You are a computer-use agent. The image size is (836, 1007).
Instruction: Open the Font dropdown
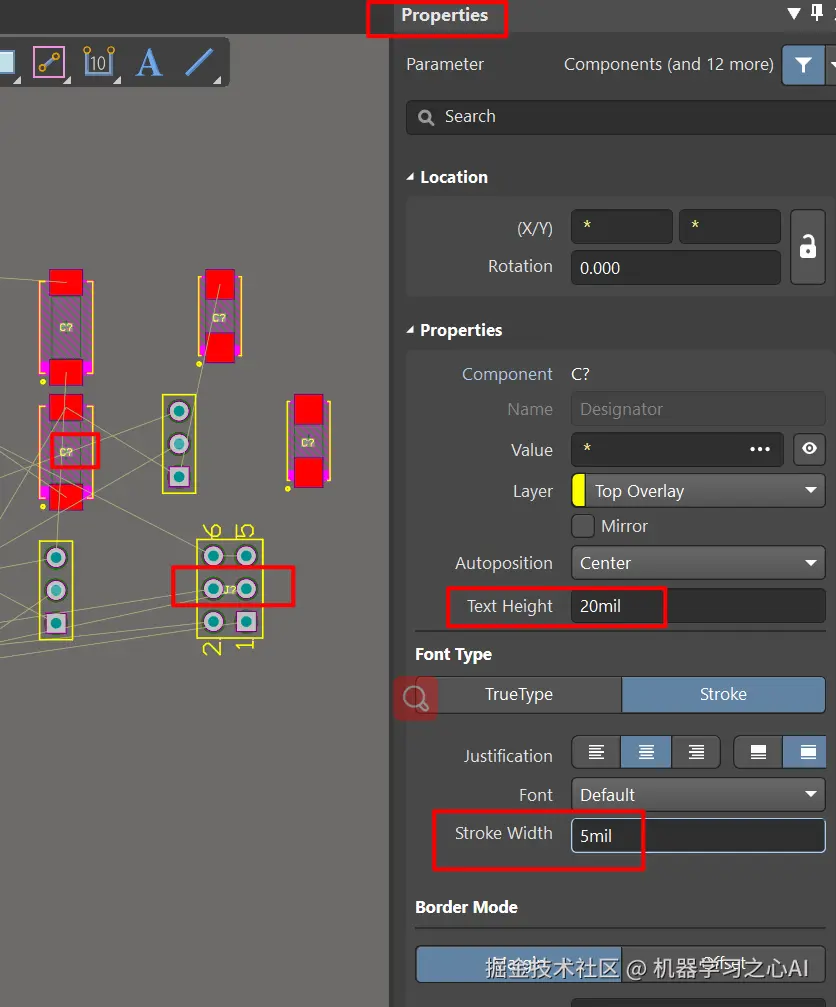[x=698, y=795]
